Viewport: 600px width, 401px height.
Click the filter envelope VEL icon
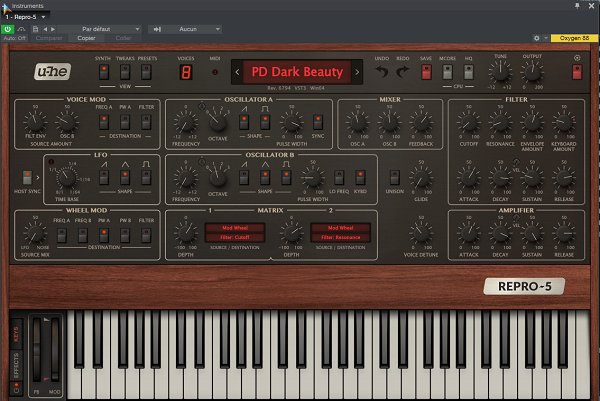516,162
